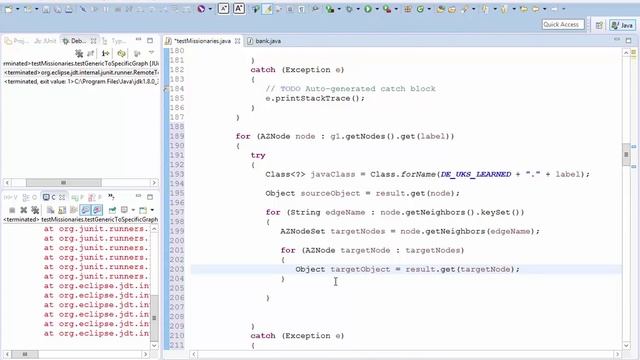Click on code line 203 targetObject
The image size is (640, 360).
point(360,269)
